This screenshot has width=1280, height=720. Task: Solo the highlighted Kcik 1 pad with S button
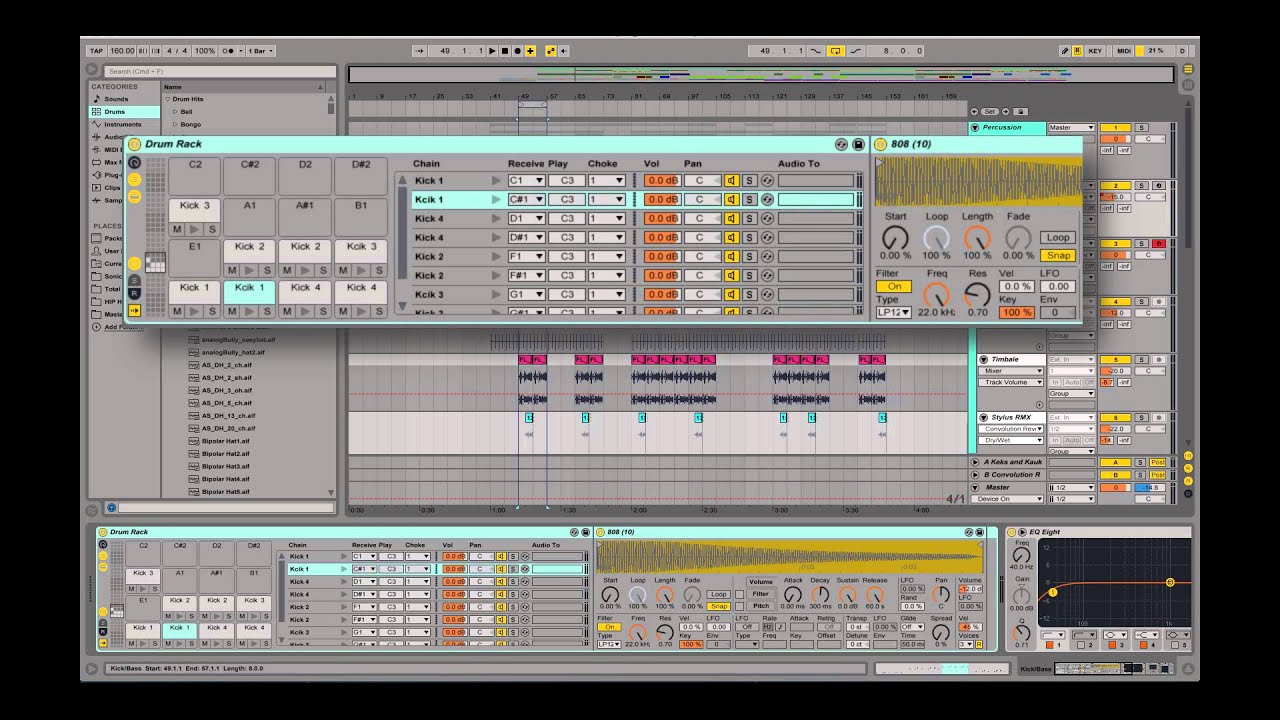(267, 311)
